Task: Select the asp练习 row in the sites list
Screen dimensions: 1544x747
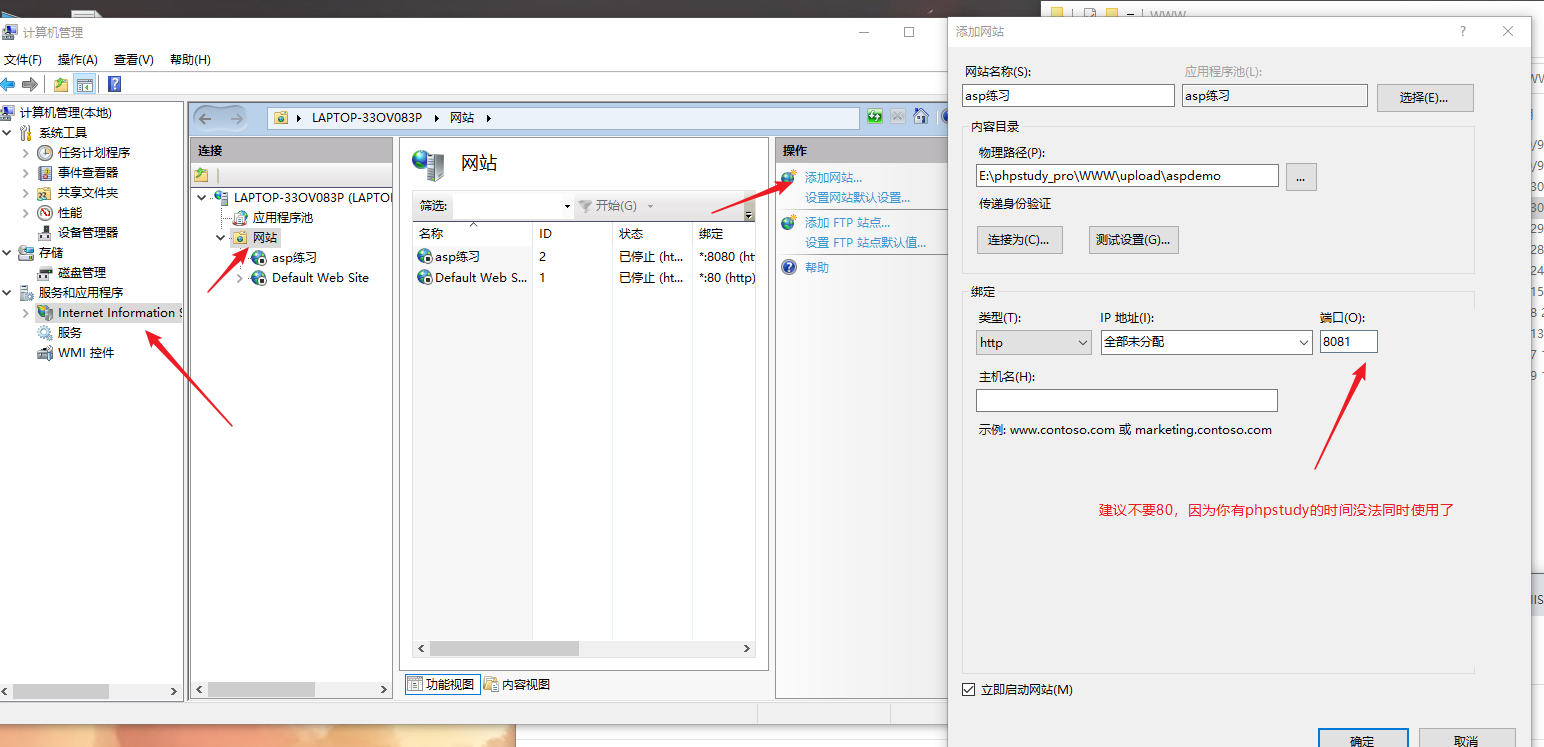Action: click(585, 257)
